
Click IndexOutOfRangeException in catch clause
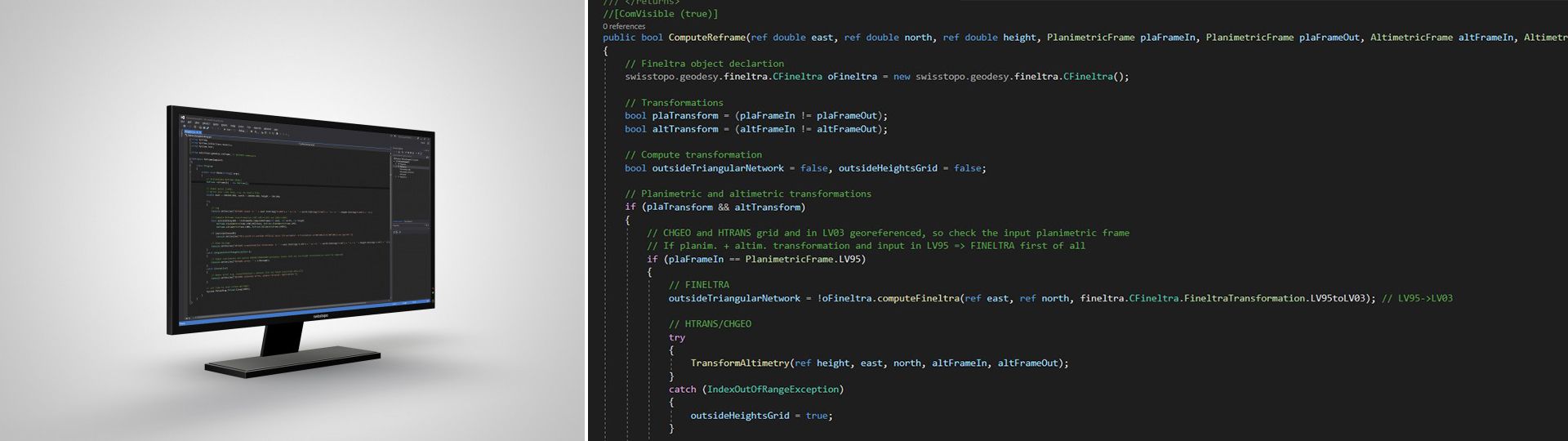(773, 390)
